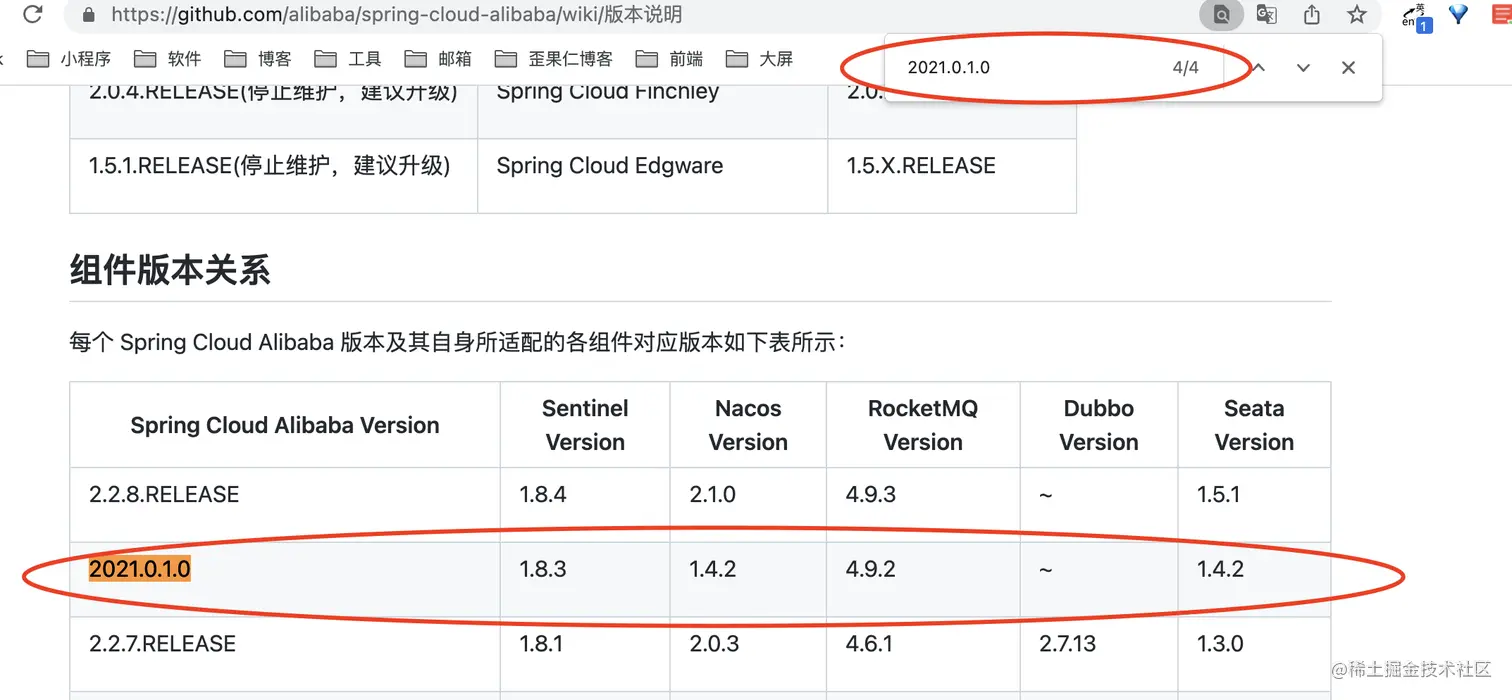Select Nacos value 2.1.0

point(713,494)
